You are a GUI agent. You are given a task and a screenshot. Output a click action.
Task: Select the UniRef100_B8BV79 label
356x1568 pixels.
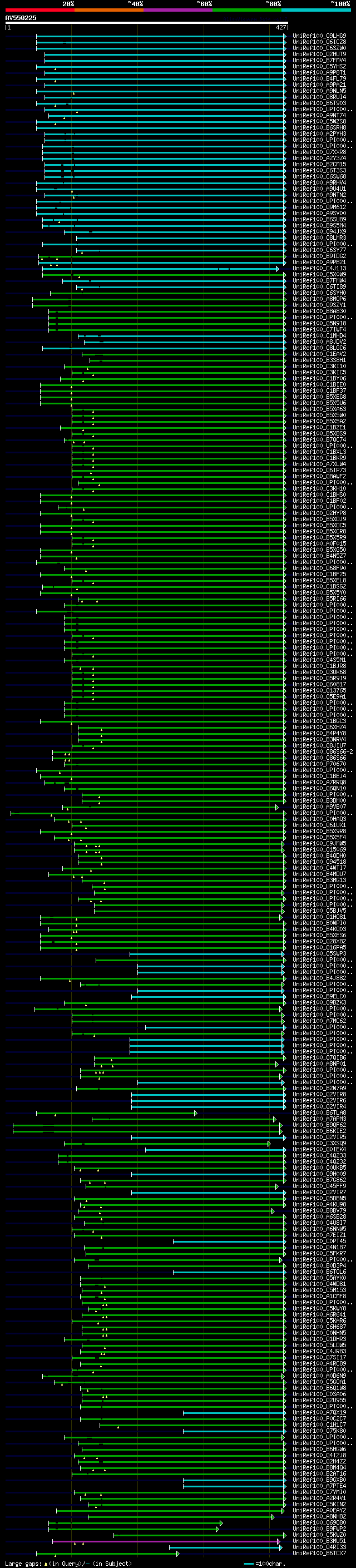click(x=319, y=1211)
